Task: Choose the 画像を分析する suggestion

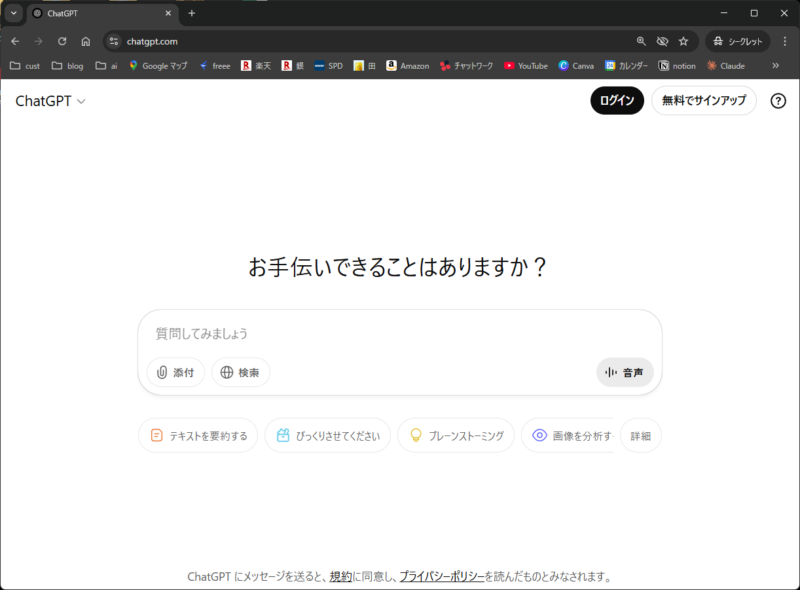Action: (x=569, y=436)
